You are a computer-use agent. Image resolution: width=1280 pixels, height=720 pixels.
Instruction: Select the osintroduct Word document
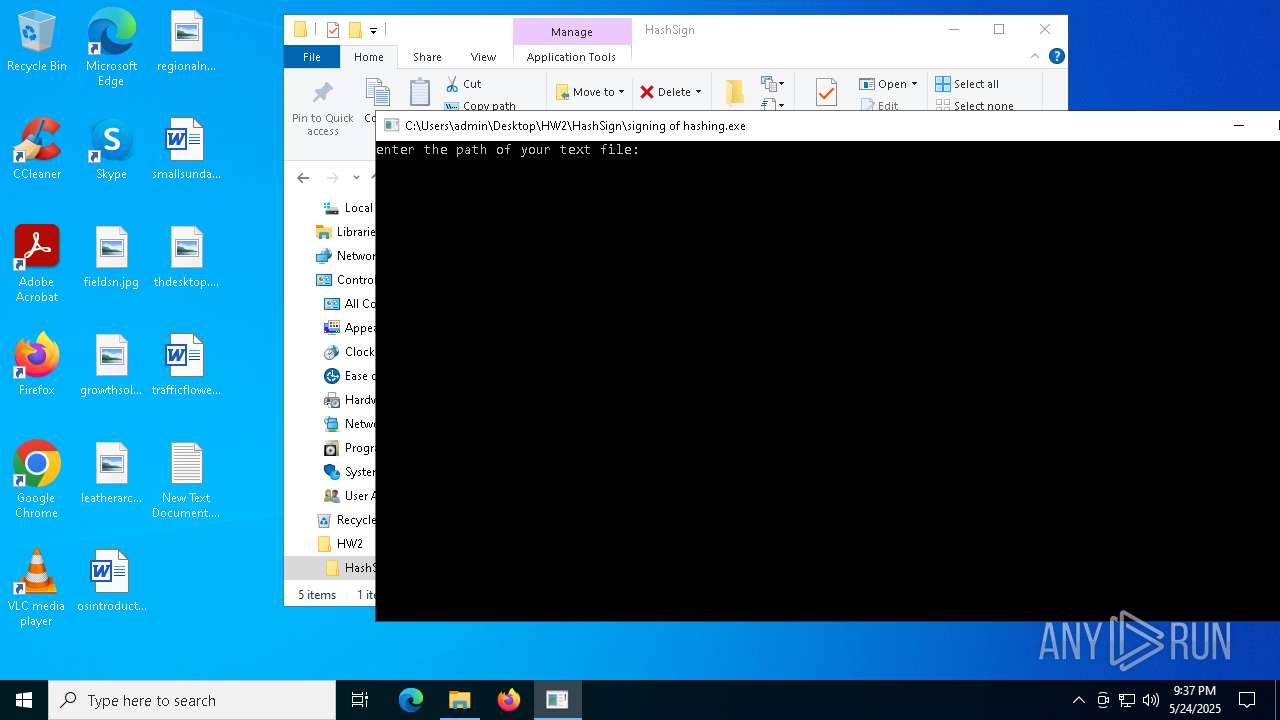pyautogui.click(x=111, y=582)
